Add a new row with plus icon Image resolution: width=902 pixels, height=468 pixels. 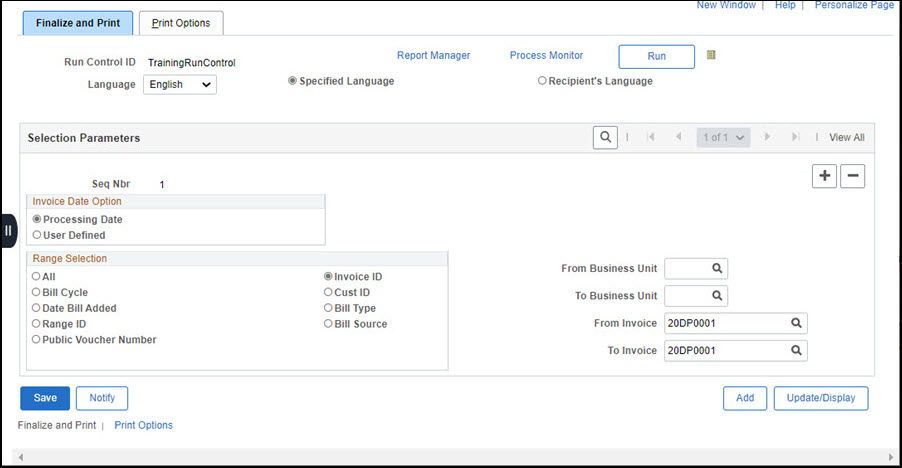(824, 176)
